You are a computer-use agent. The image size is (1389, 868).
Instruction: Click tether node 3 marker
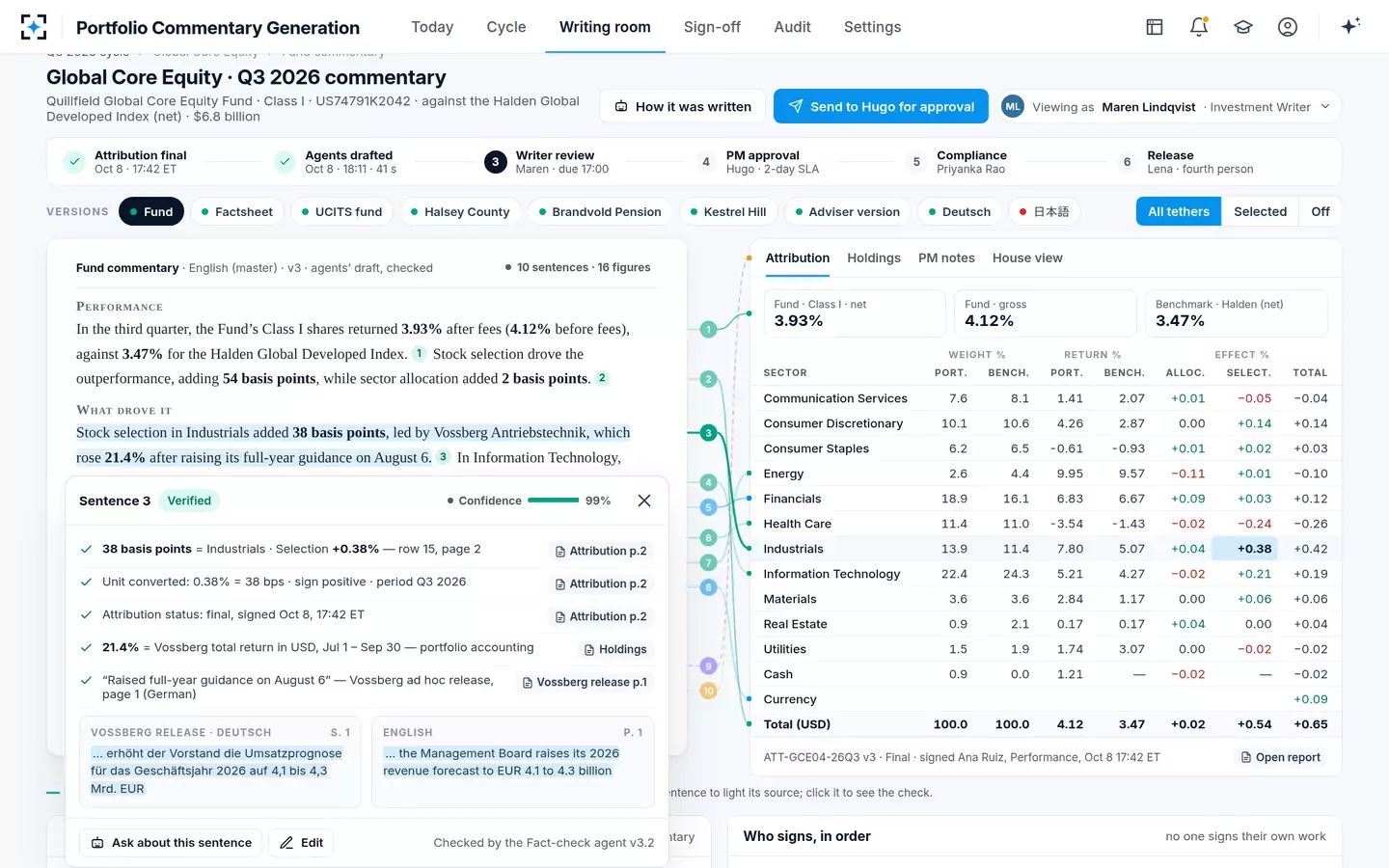pyautogui.click(x=708, y=433)
